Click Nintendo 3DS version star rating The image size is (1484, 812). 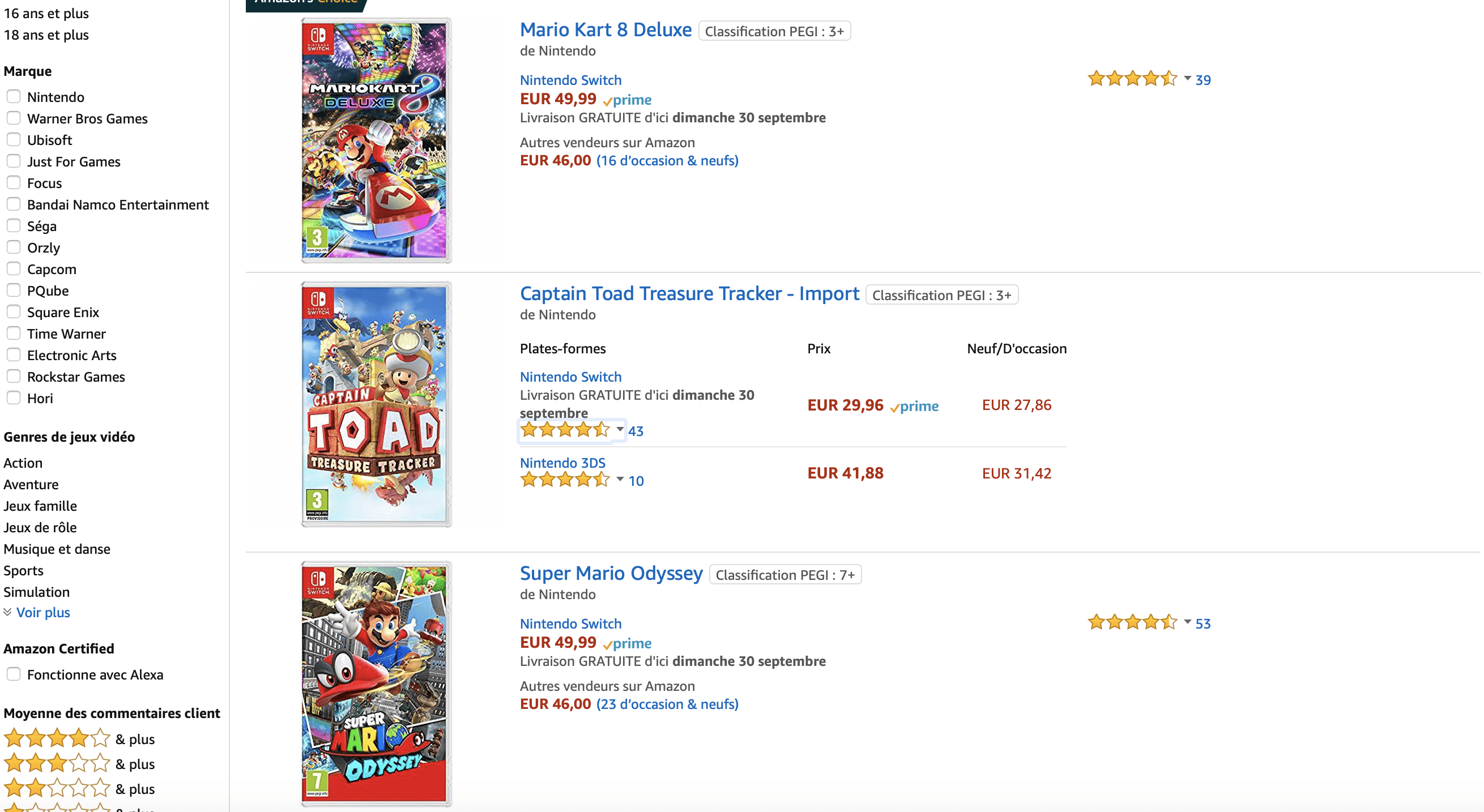[x=564, y=480]
